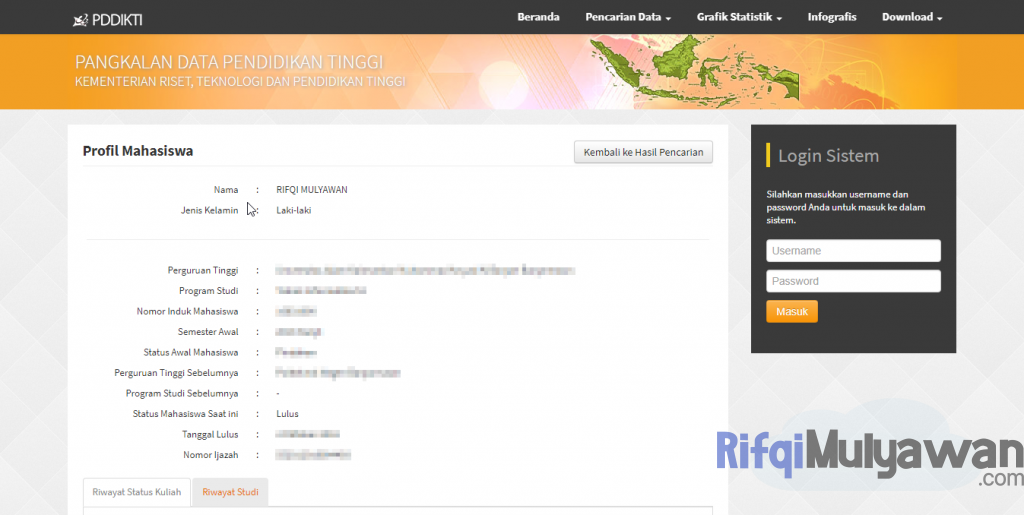Expand the Pencarian Data dropdown
1024x515 pixels.
point(628,17)
